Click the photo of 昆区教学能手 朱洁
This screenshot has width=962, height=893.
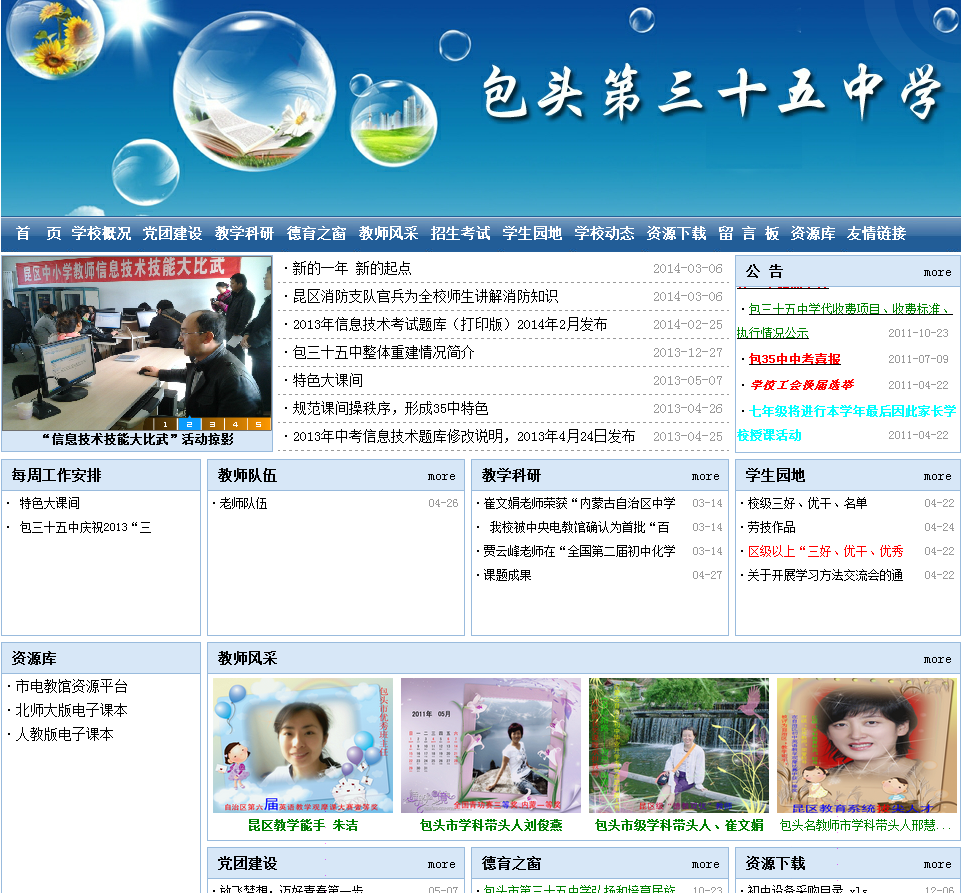click(302, 745)
